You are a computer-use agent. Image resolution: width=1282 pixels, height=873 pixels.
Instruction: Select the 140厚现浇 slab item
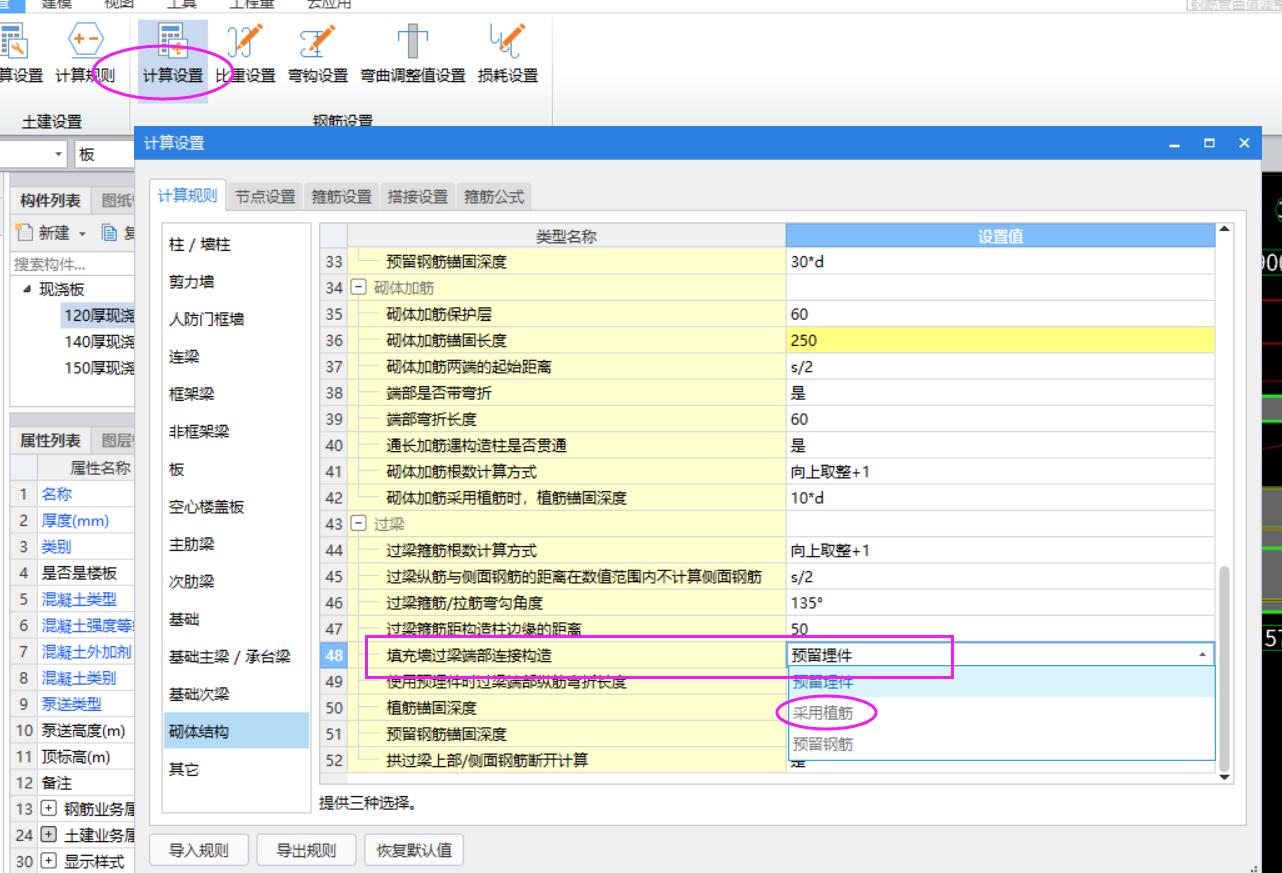click(x=99, y=341)
